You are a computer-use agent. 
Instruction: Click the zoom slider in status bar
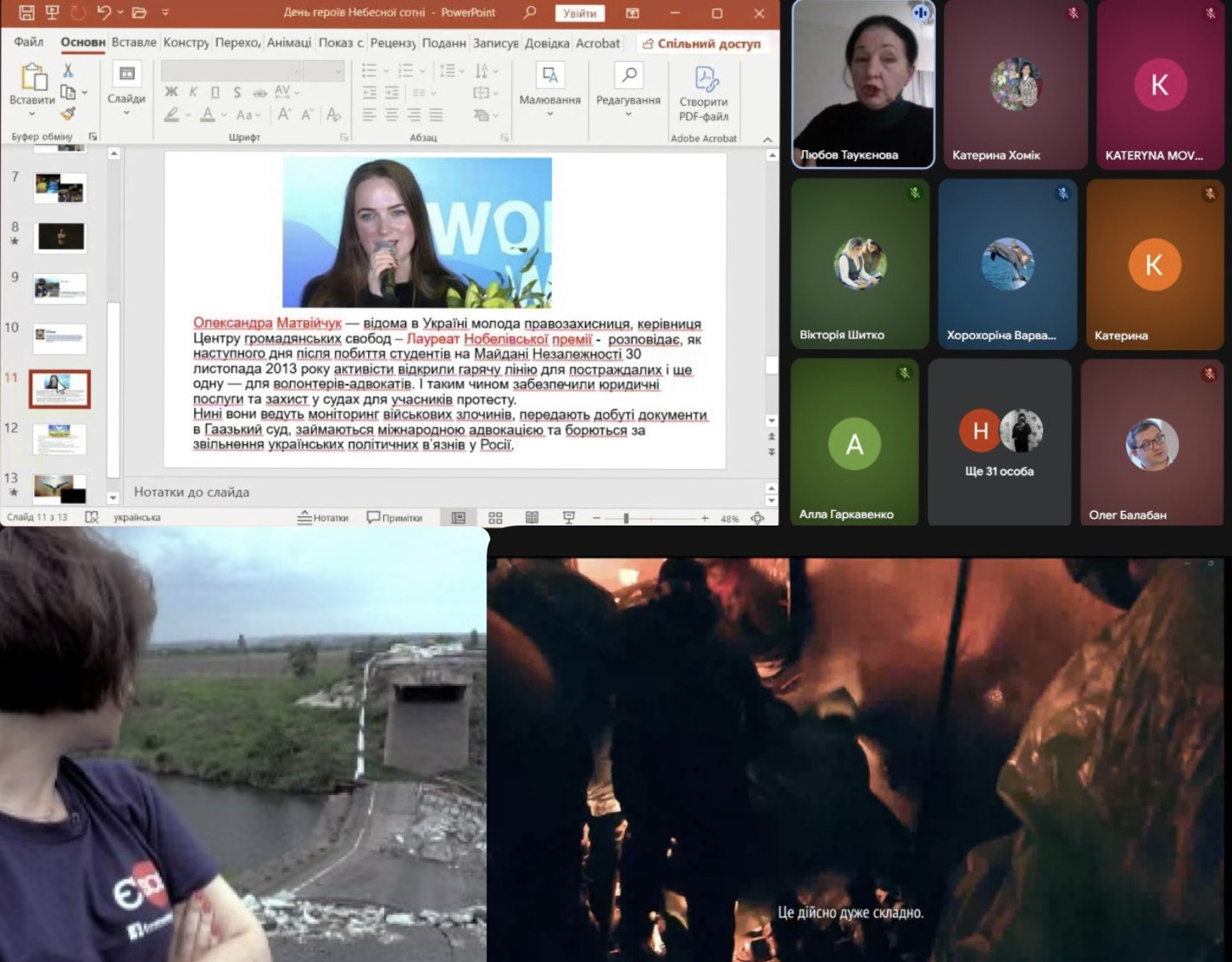coord(626,518)
